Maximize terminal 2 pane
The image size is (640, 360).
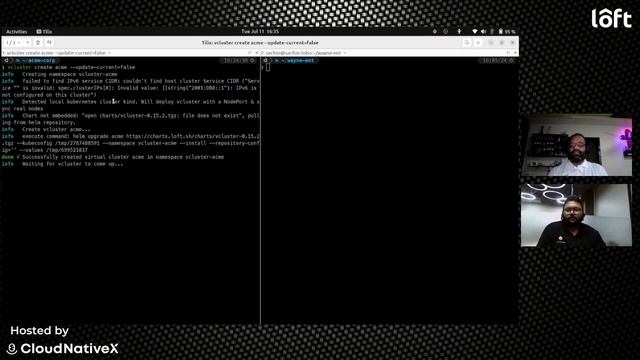508,53
